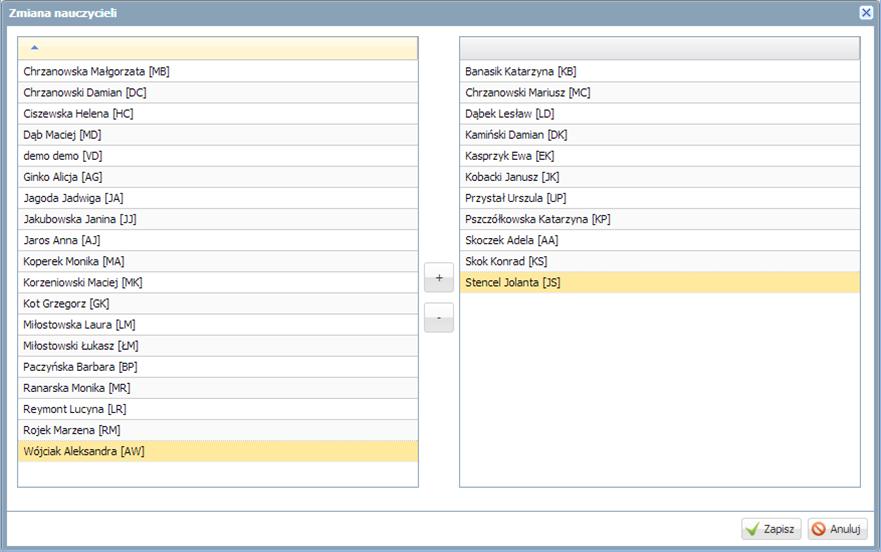Select Banasik Katarzyna [KB]
Image resolution: width=881 pixels, height=552 pixels.
point(660,71)
